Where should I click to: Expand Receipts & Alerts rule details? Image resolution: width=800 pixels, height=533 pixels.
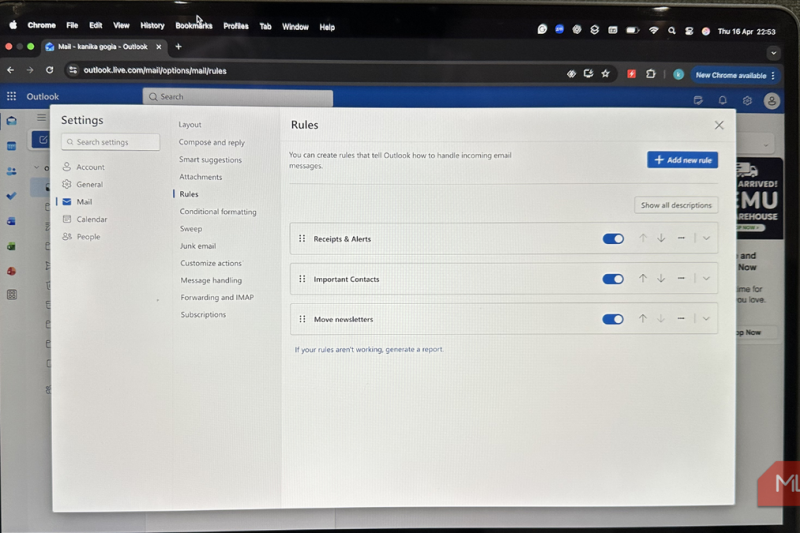pos(706,238)
